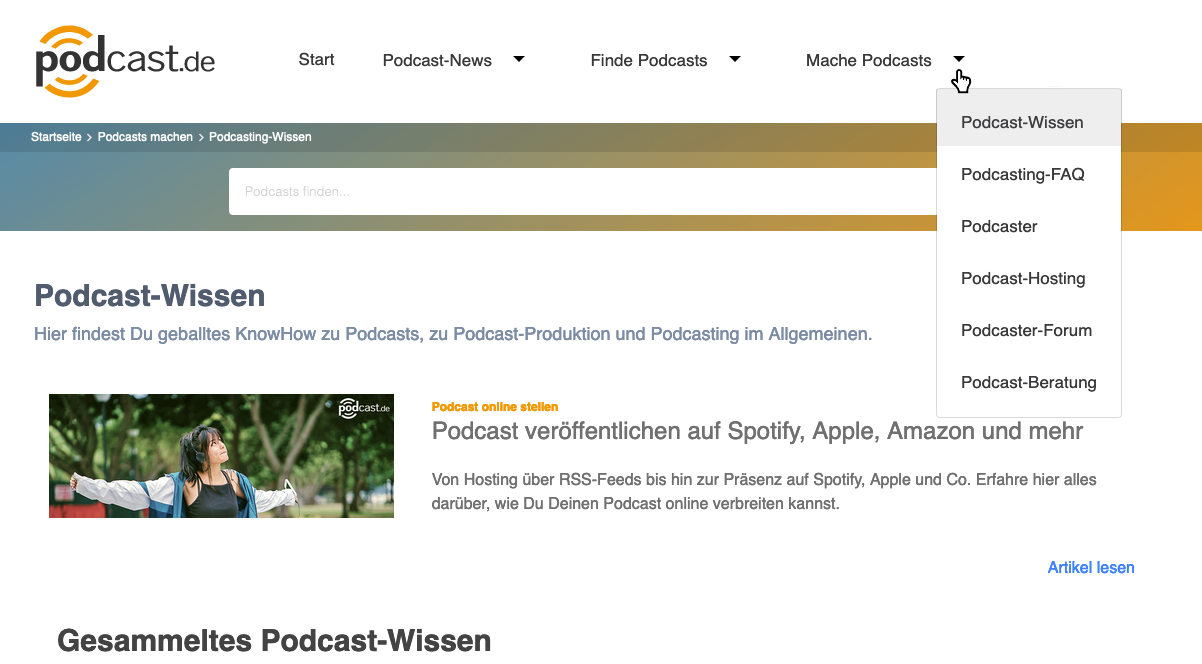Open the Podcast-News menu label

(437, 60)
